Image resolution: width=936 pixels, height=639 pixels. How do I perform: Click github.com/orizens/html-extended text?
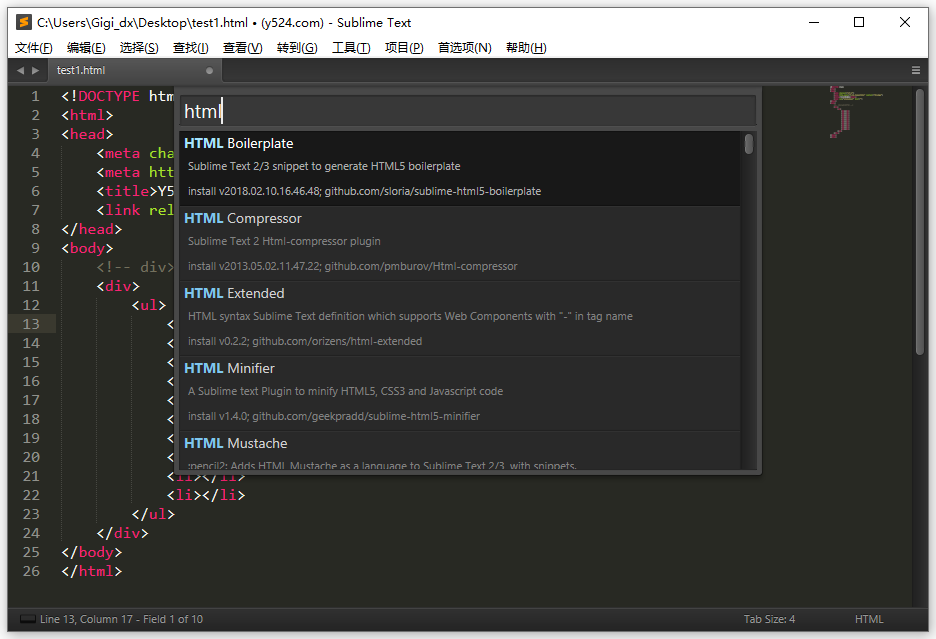pos(337,341)
